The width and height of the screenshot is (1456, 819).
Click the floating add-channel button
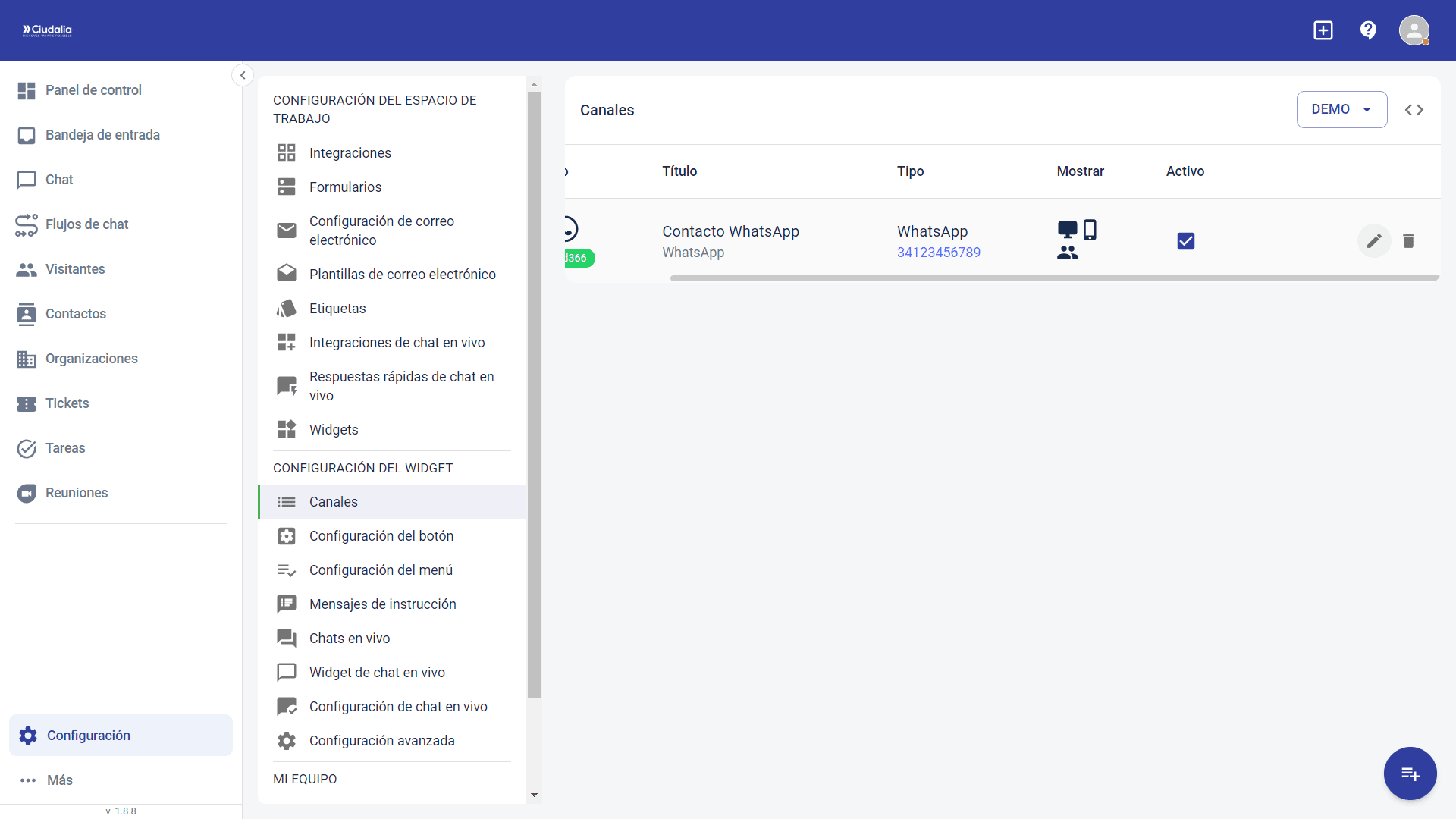click(1410, 773)
